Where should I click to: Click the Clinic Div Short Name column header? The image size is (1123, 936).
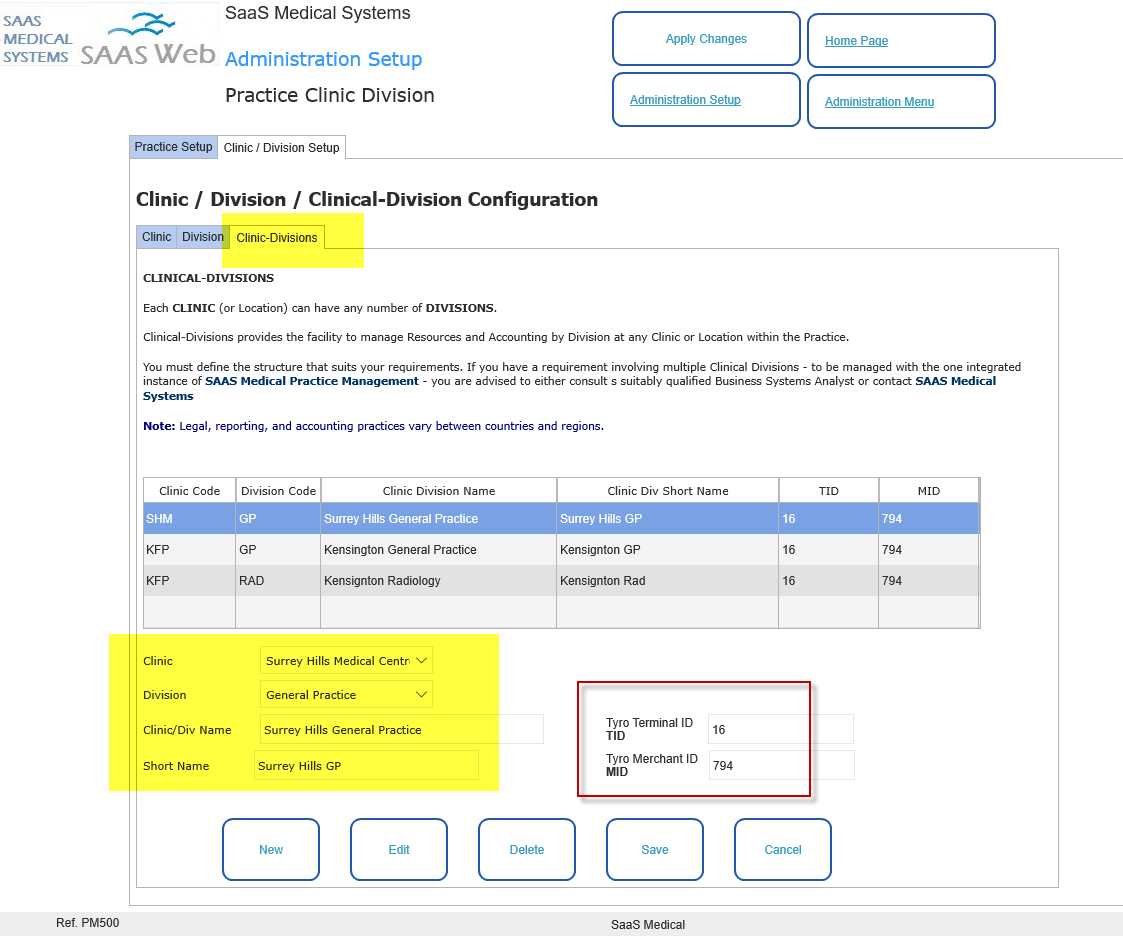pyautogui.click(x=667, y=491)
